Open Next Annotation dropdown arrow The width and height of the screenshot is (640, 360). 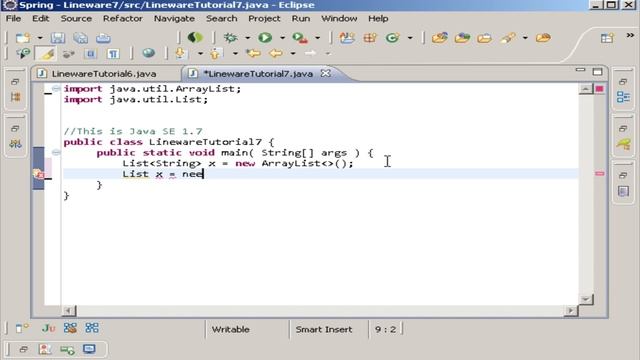(x=200, y=53)
